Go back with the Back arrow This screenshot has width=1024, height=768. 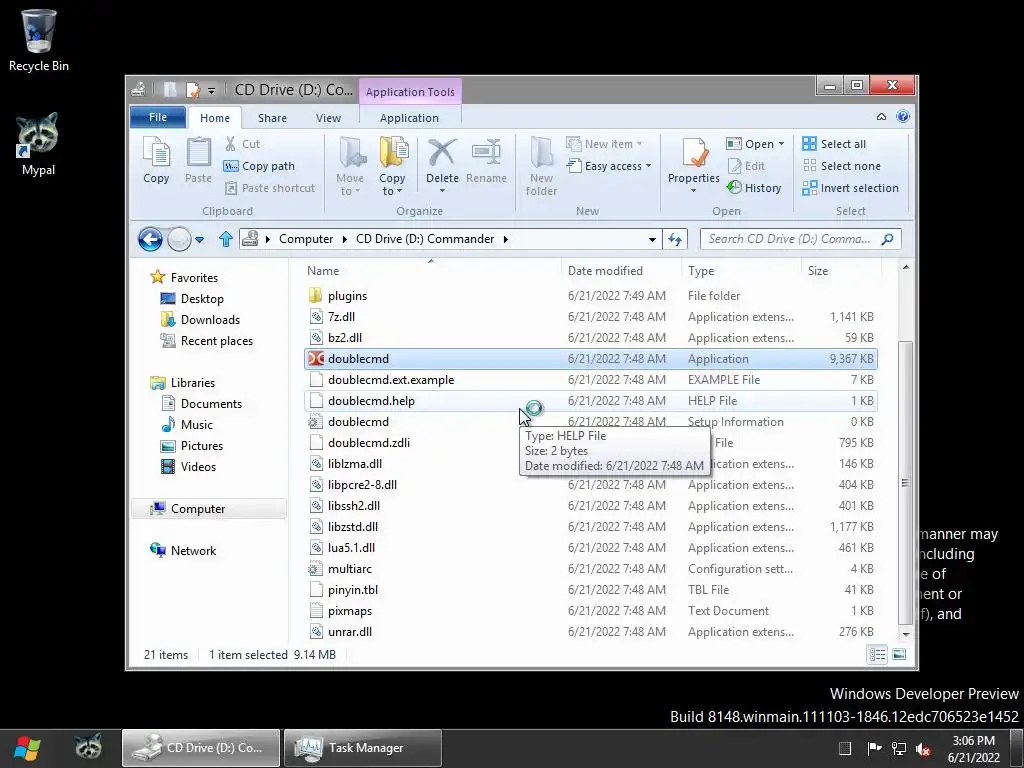coord(150,239)
